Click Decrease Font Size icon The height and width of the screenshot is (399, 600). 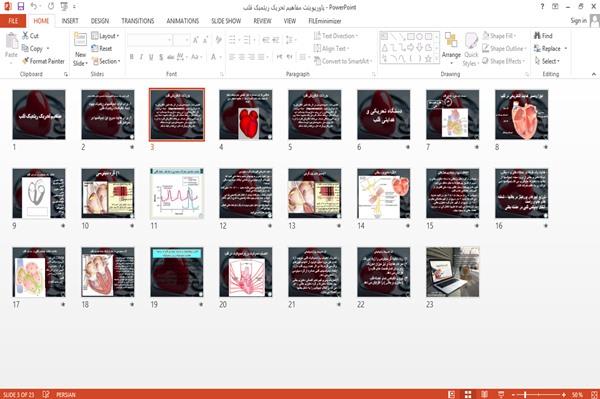(206, 40)
